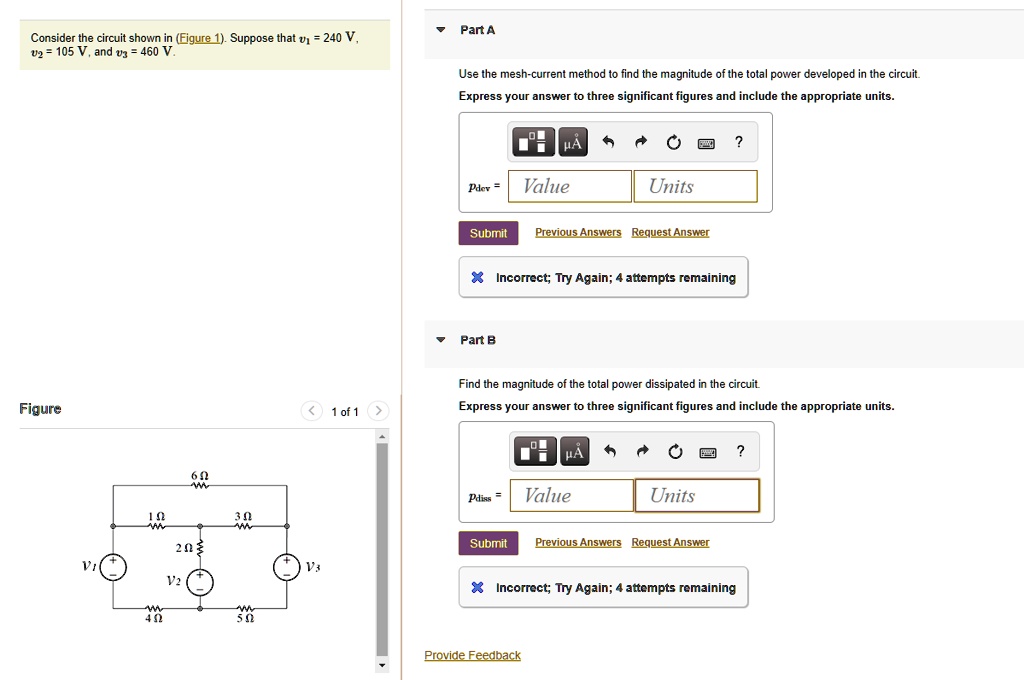View Previous Answers for Part B

(x=578, y=542)
